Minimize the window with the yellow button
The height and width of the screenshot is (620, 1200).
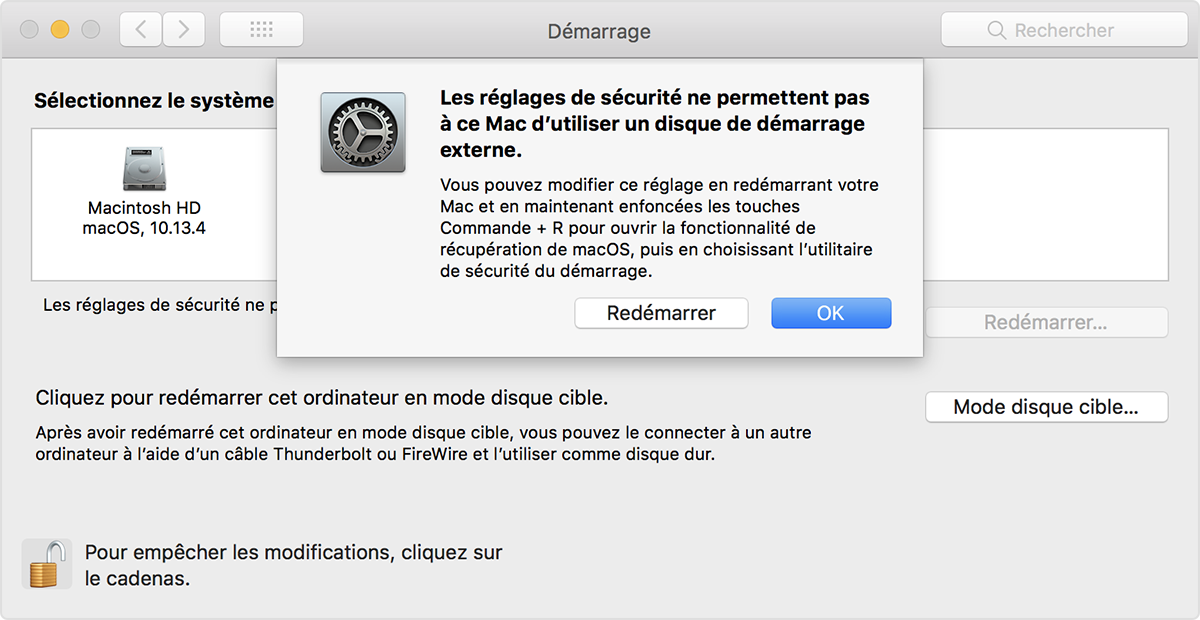[x=60, y=30]
